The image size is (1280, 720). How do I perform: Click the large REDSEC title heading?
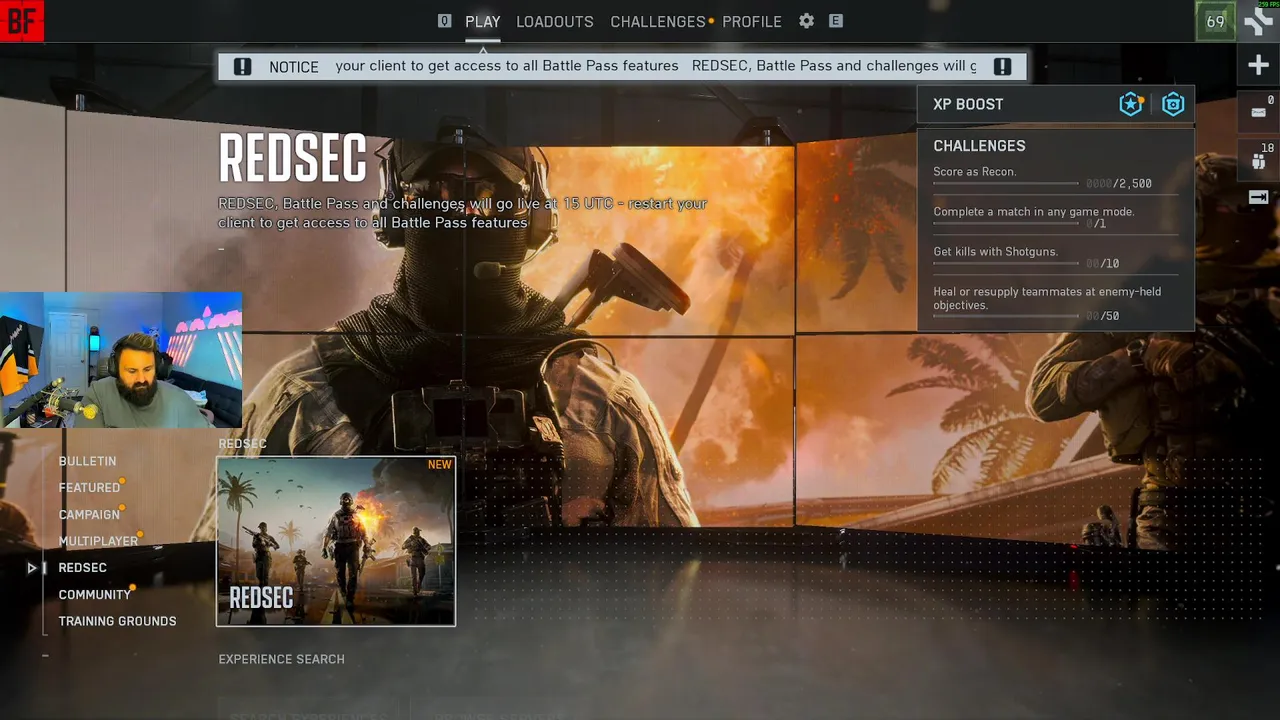(292, 159)
